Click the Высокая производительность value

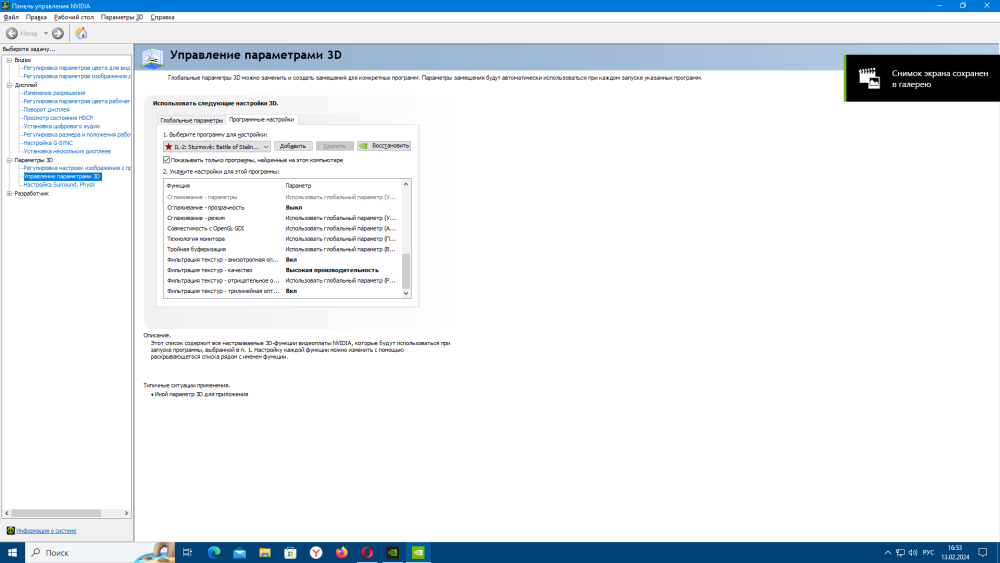tap(332, 270)
